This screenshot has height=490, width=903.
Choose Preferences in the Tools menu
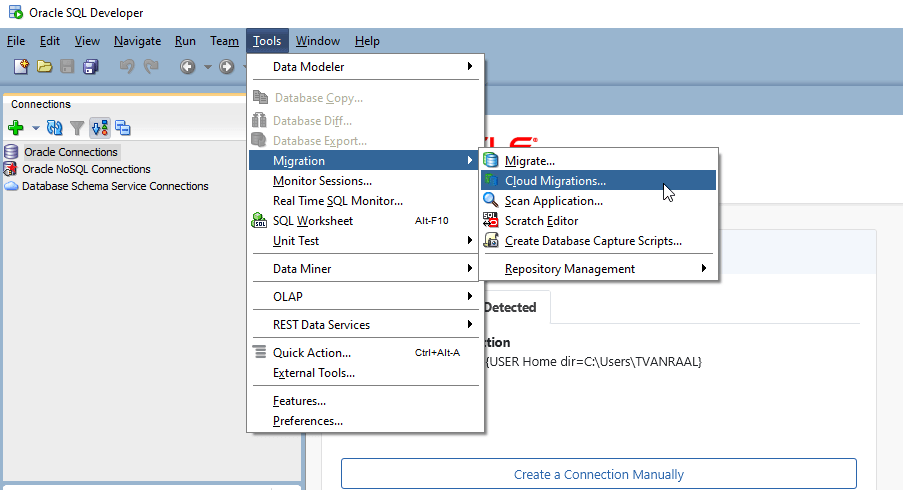click(308, 421)
